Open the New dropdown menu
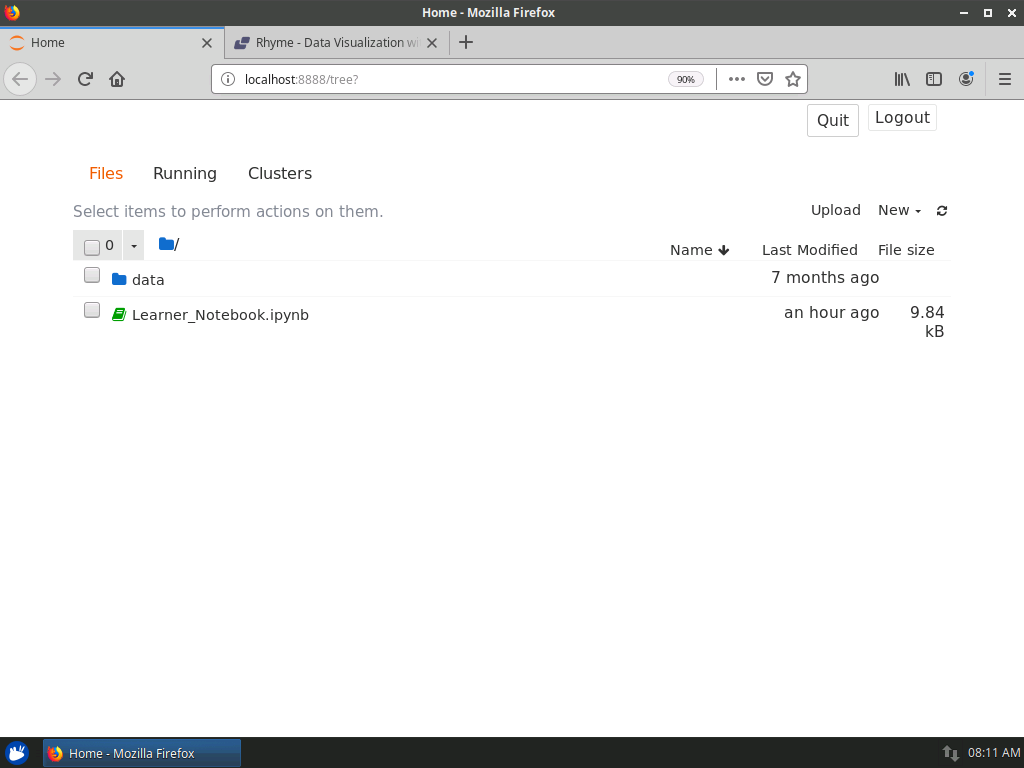Screen dimensions: 1024x768 click(899, 210)
